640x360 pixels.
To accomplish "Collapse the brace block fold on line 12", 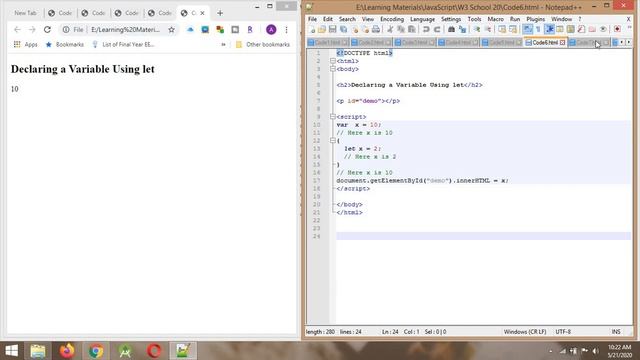I will (333, 140).
